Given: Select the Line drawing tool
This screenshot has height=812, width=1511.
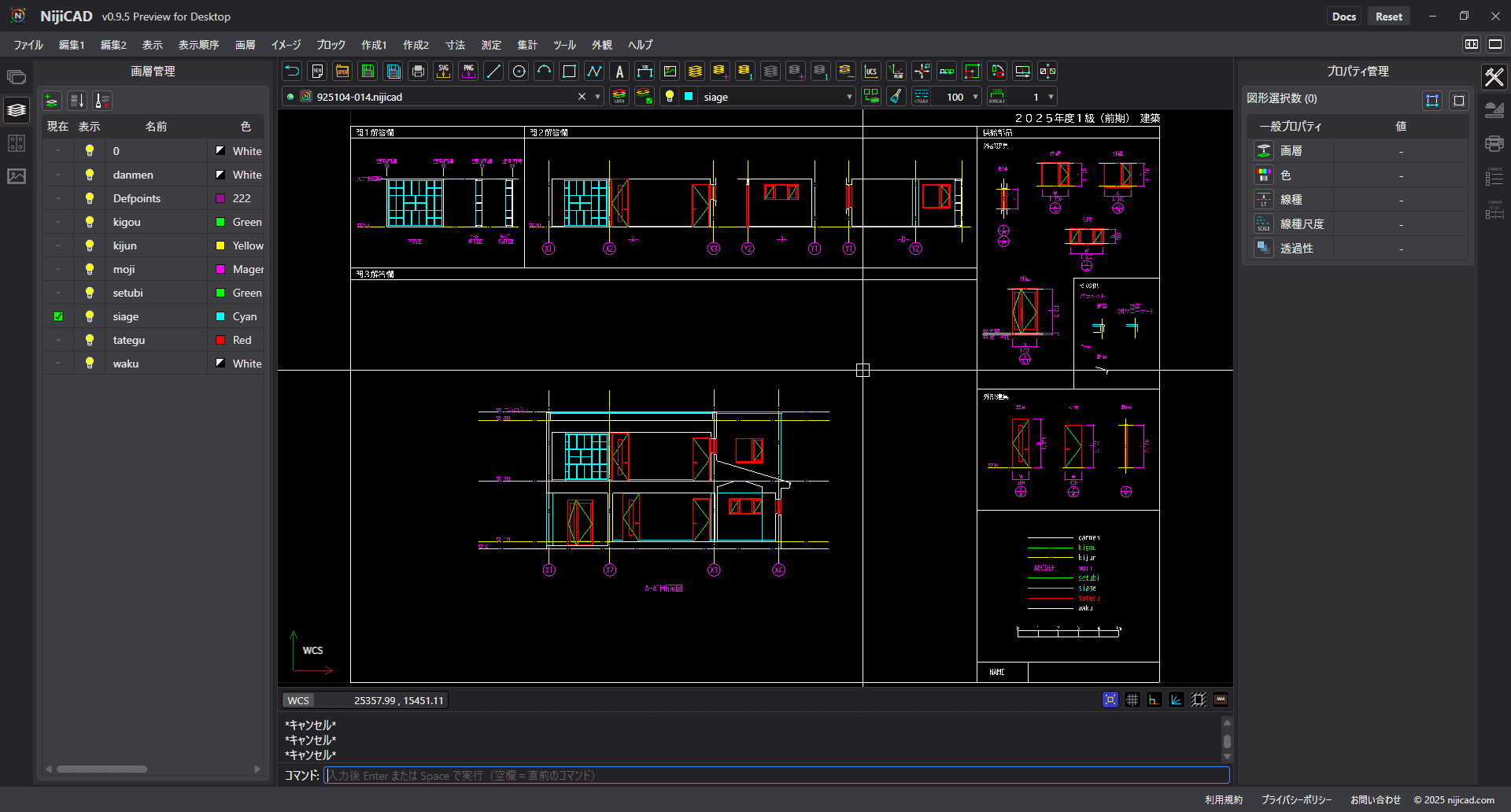Looking at the screenshot, I should (x=493, y=72).
